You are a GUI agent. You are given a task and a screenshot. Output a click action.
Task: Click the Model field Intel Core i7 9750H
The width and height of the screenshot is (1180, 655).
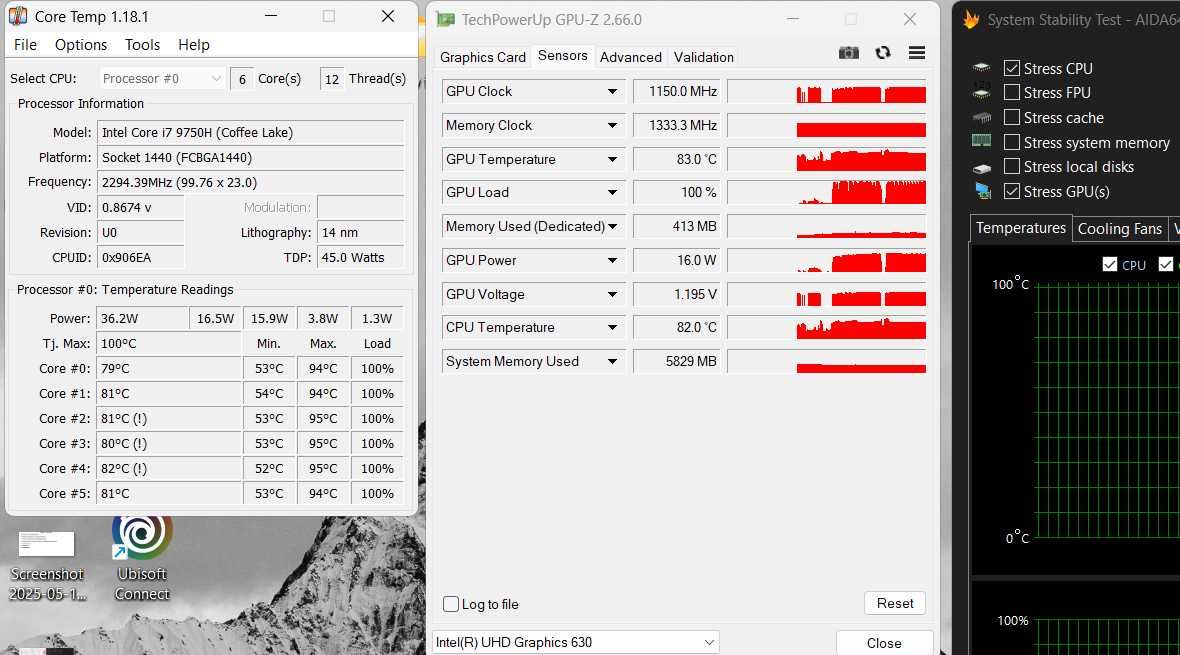tap(250, 133)
